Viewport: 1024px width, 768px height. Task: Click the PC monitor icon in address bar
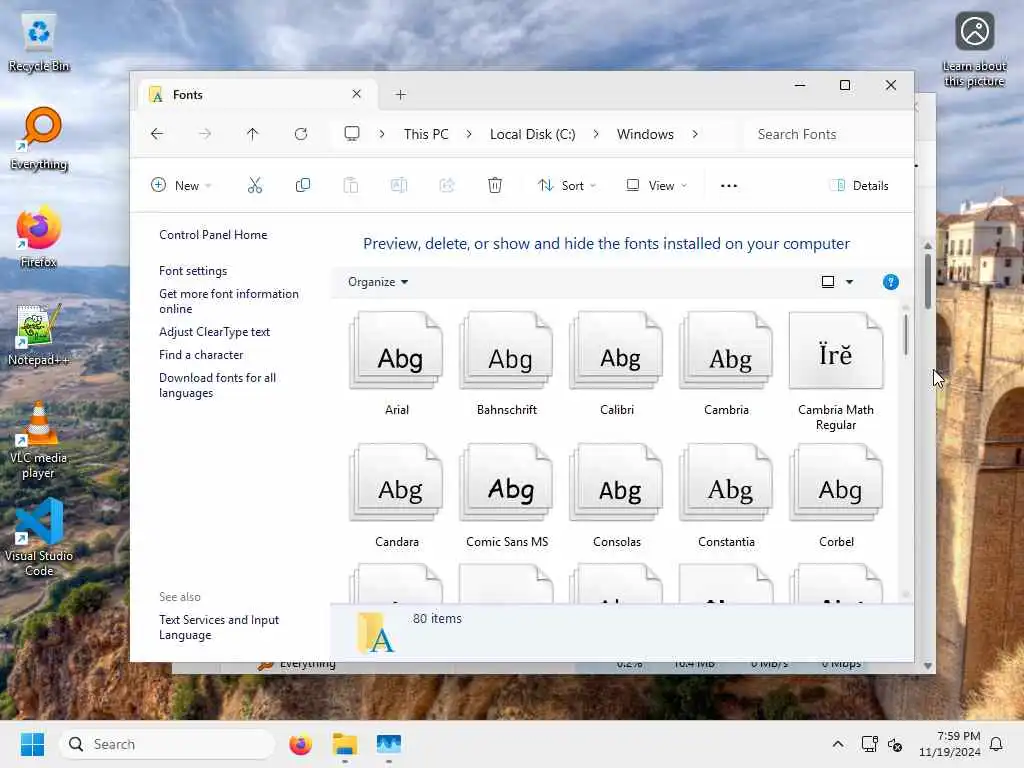click(x=352, y=134)
